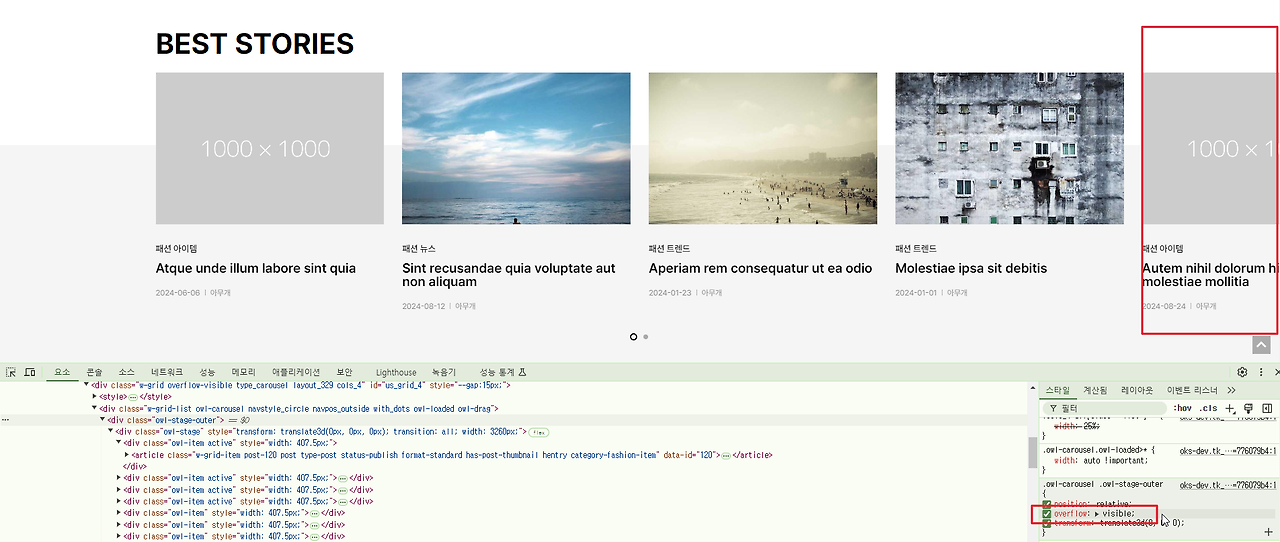Collapse the w-grid-list owl-carousel node
Screen dimensions: 1280x542
pyautogui.click(x=95, y=409)
